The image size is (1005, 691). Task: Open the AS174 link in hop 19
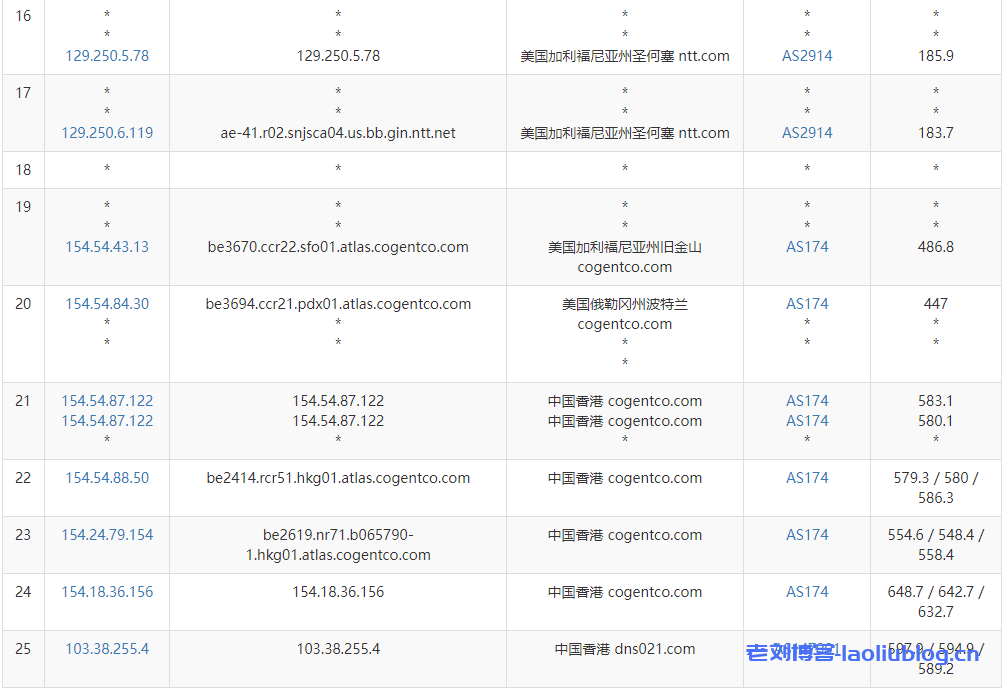tap(807, 247)
